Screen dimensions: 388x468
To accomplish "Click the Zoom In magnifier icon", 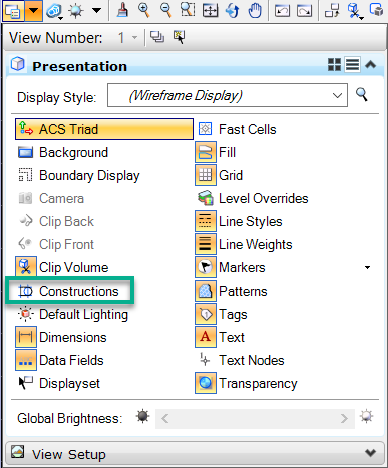I will coord(144,10).
